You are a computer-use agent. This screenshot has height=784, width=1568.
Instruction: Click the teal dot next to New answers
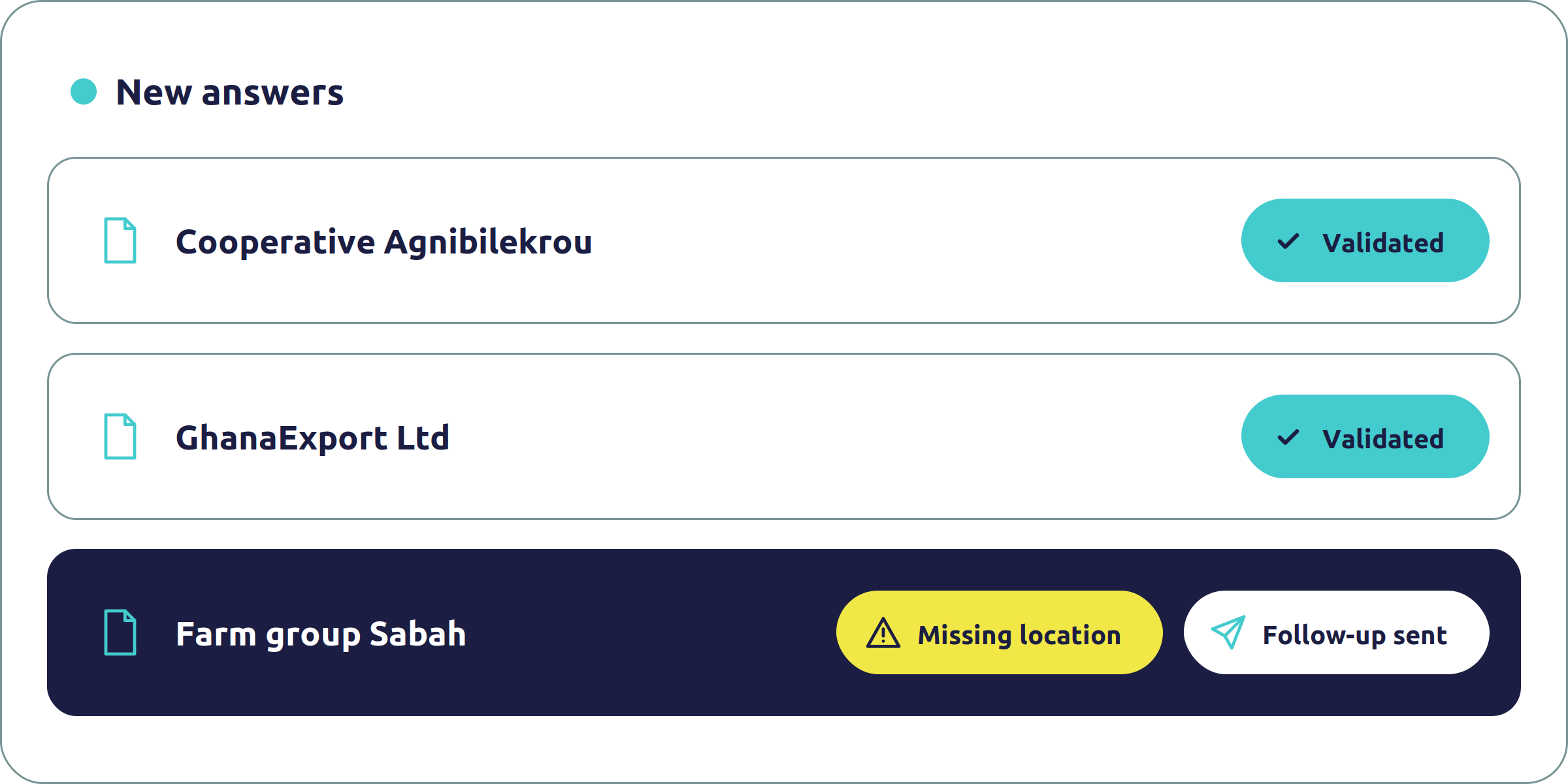click(x=84, y=91)
